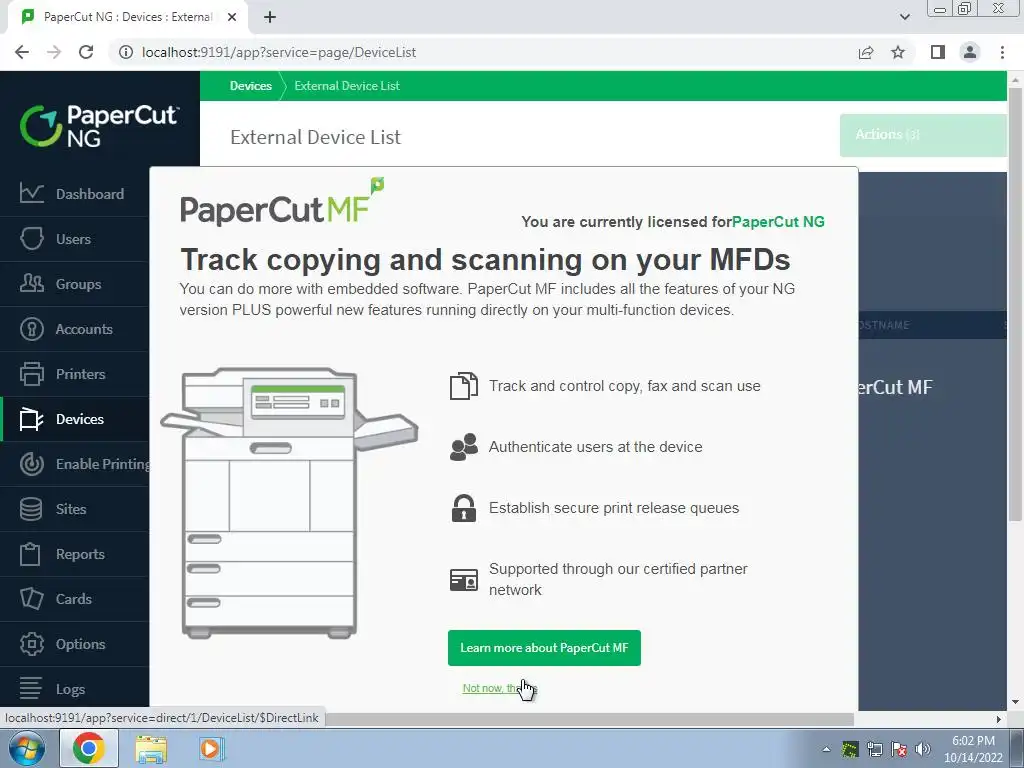Click the PaperCut NG license link
This screenshot has height=768, width=1024.
778,221
